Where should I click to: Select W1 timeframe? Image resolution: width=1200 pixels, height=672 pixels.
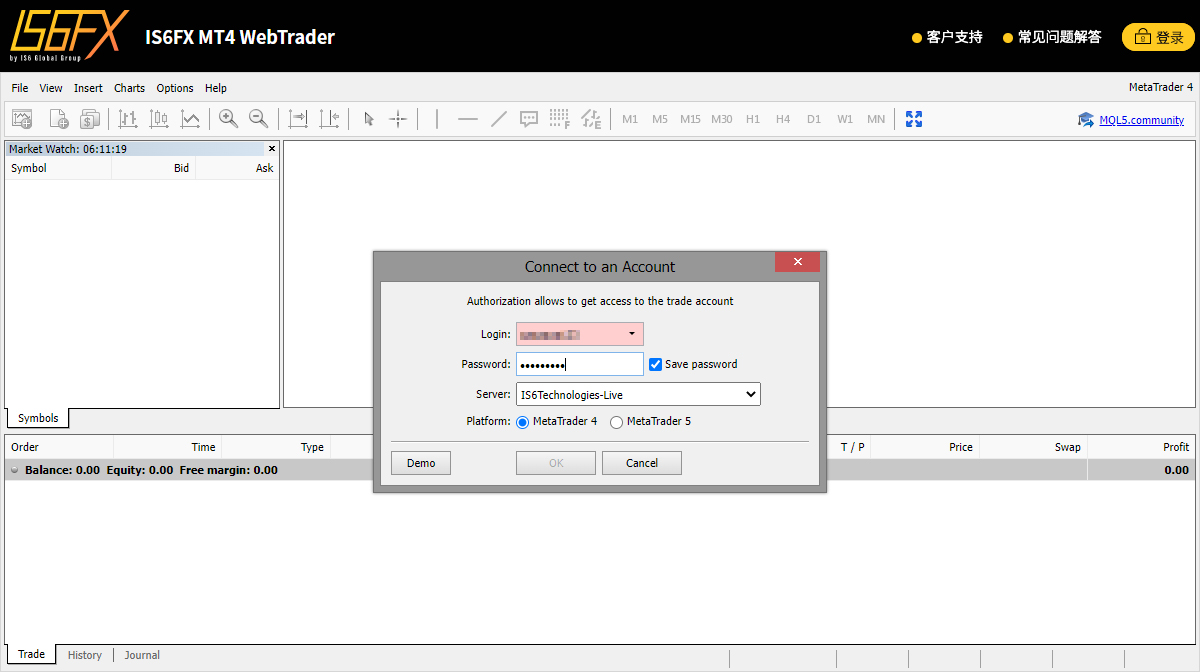(x=845, y=119)
